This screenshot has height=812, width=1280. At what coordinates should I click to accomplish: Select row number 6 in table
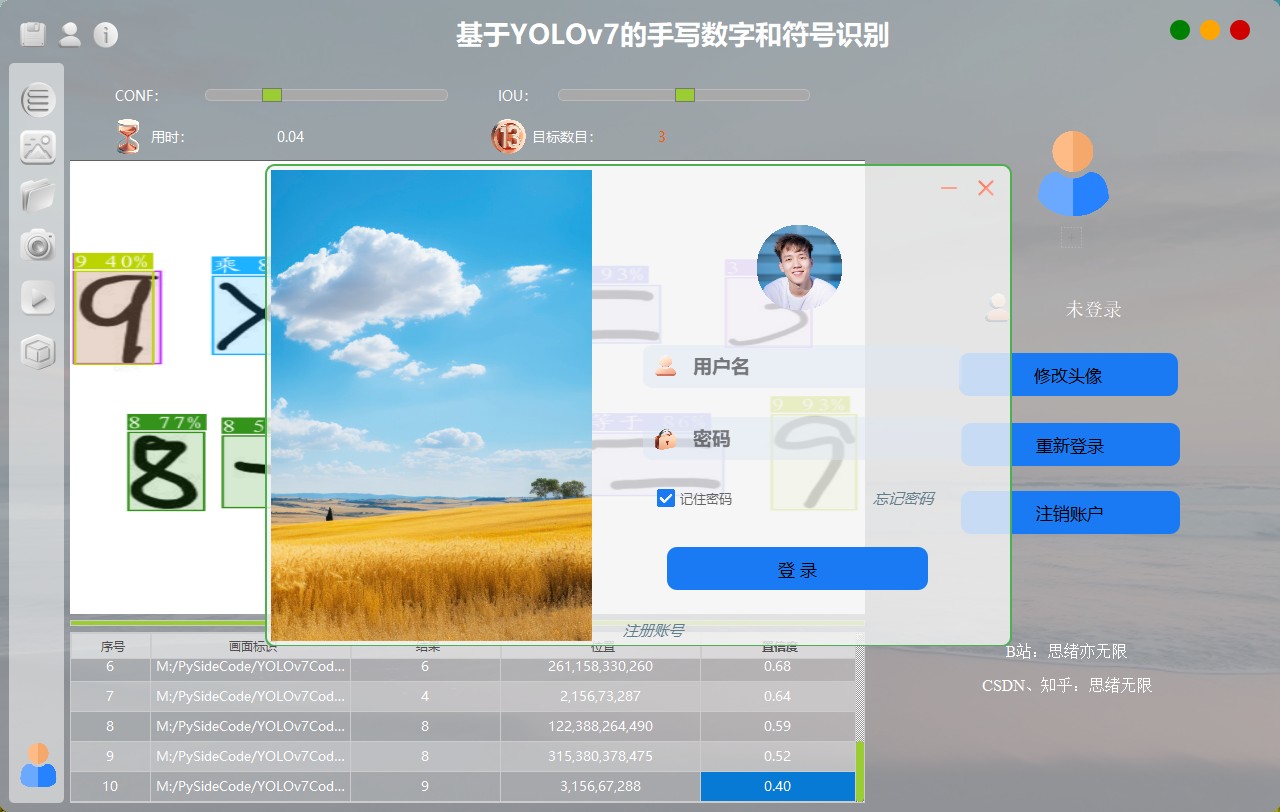(x=111, y=666)
